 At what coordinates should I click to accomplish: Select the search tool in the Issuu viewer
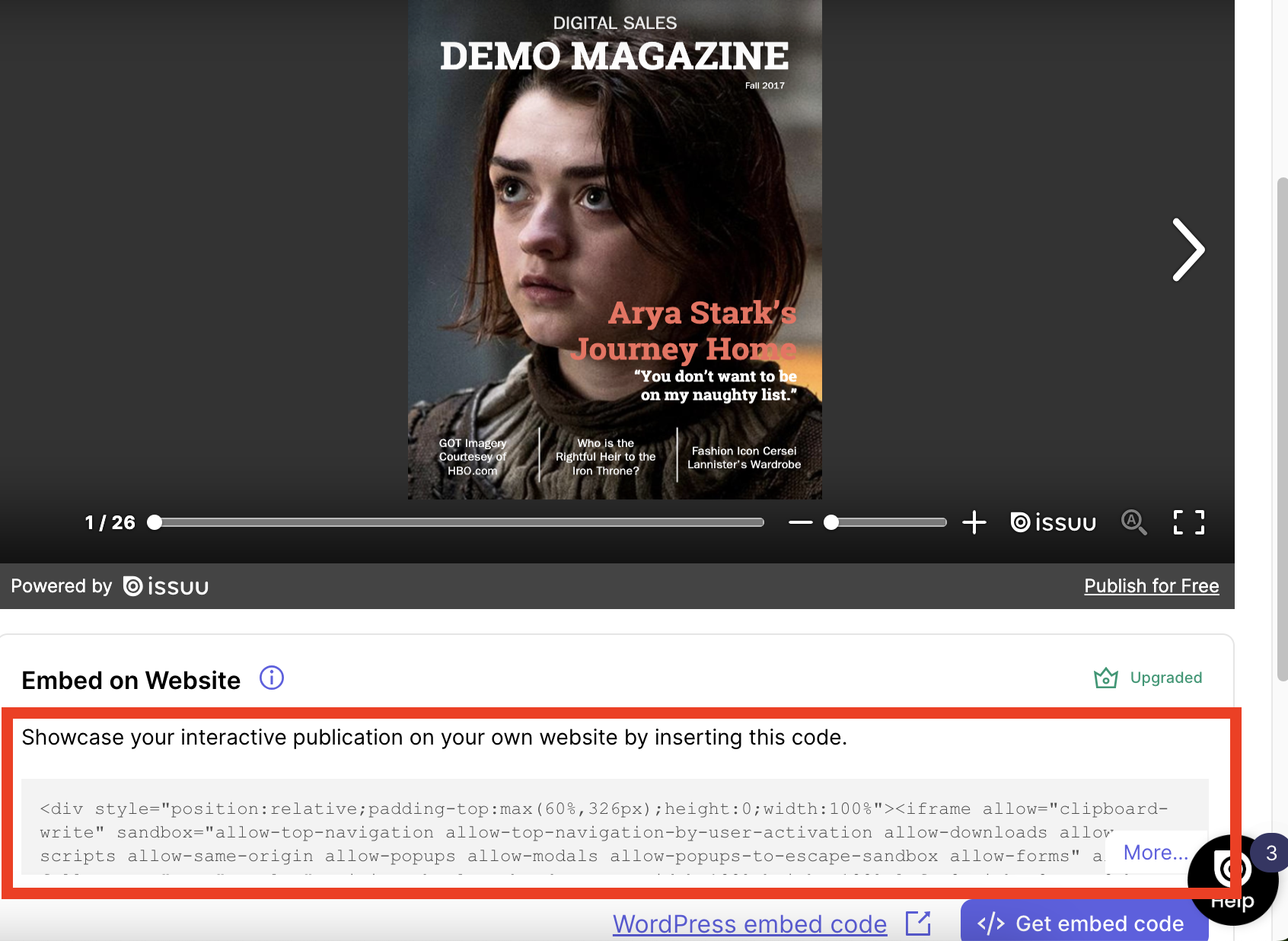tap(1133, 522)
